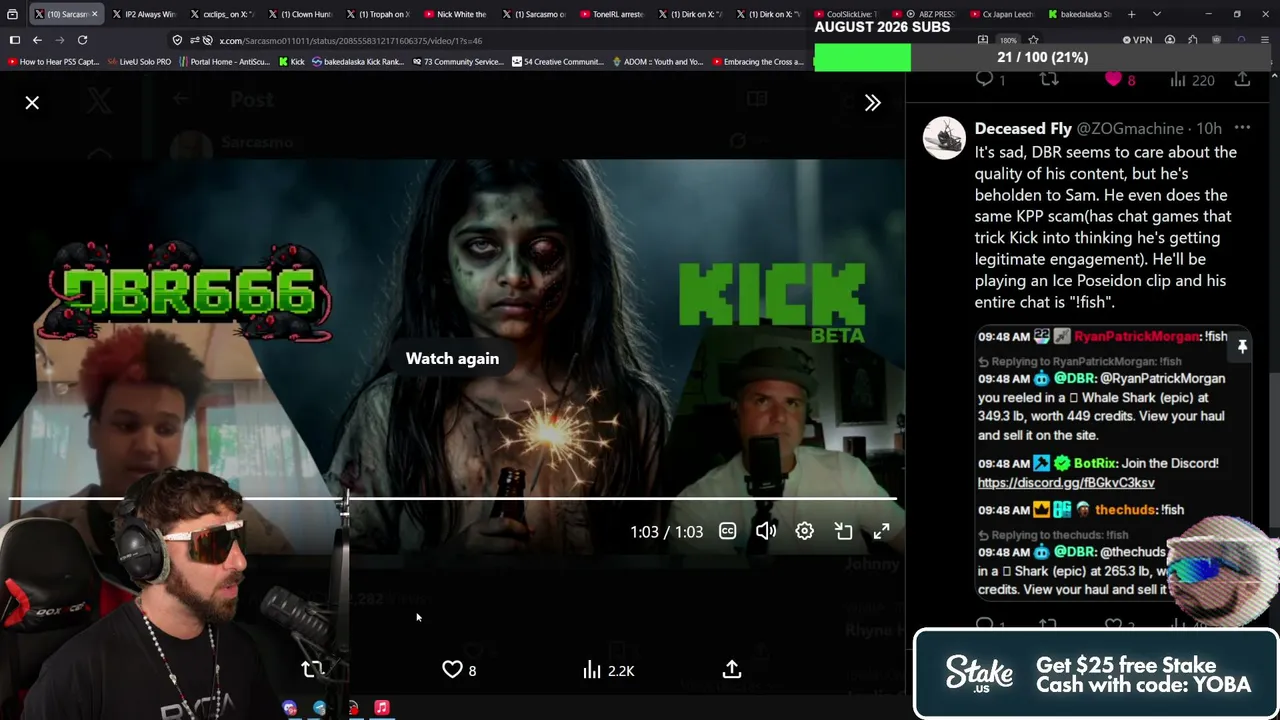Click the Watch again button
Screen dimensions: 1280x720
(452, 358)
